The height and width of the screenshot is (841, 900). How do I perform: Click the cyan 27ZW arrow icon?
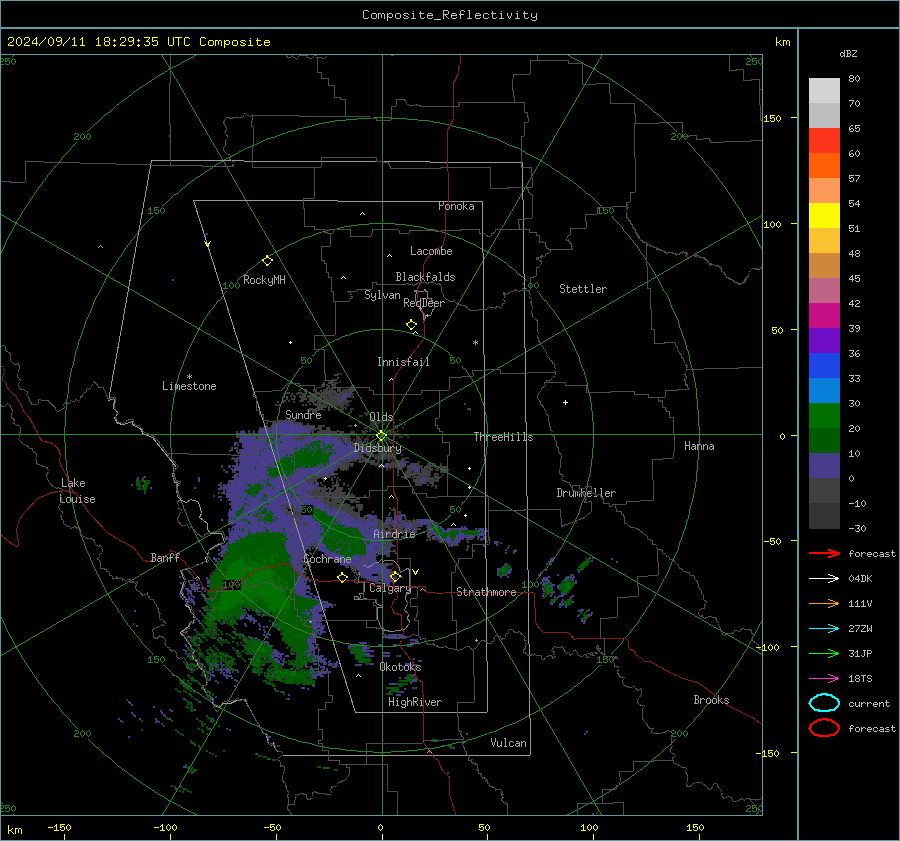(824, 629)
